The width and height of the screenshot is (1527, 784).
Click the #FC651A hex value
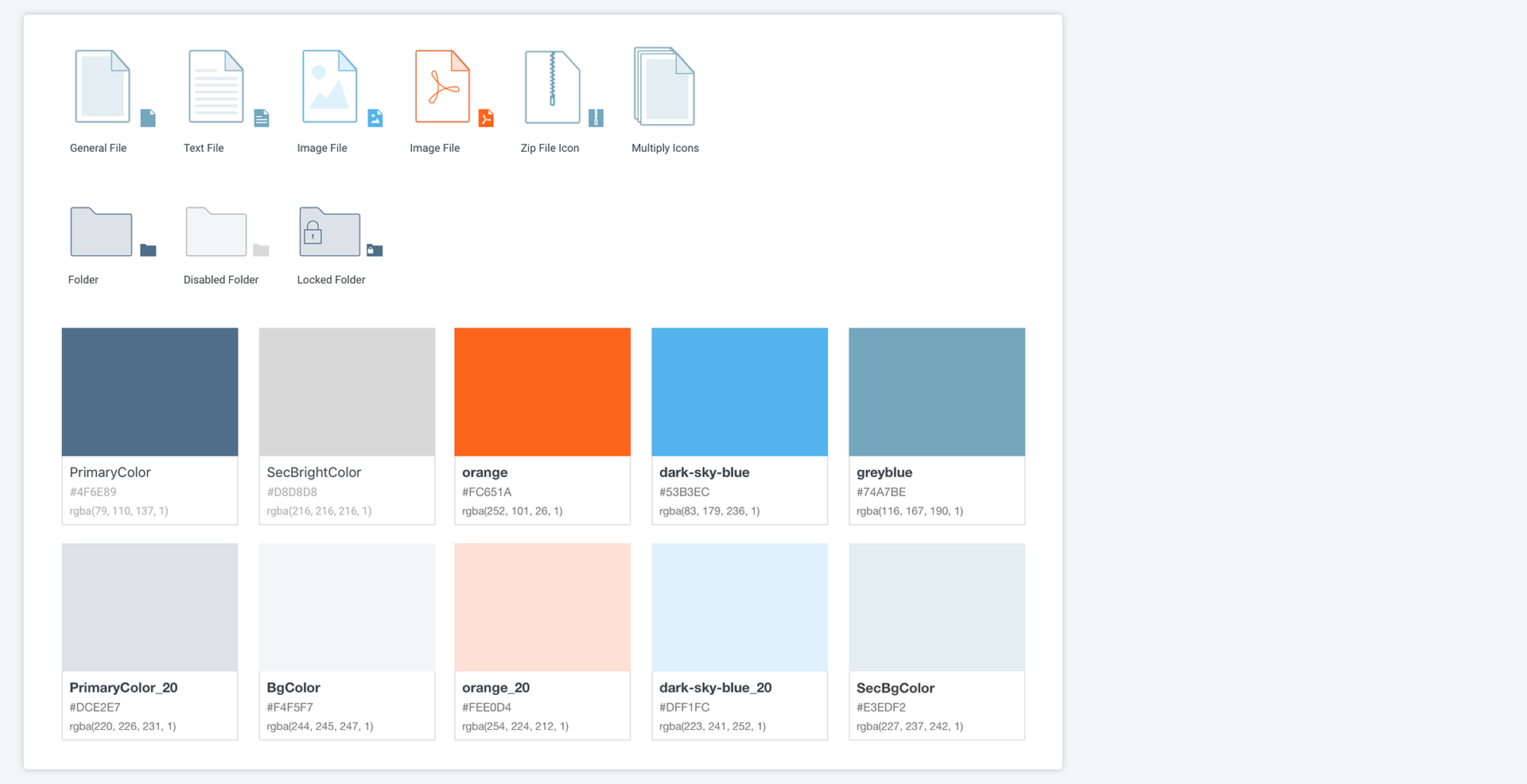[x=487, y=492]
